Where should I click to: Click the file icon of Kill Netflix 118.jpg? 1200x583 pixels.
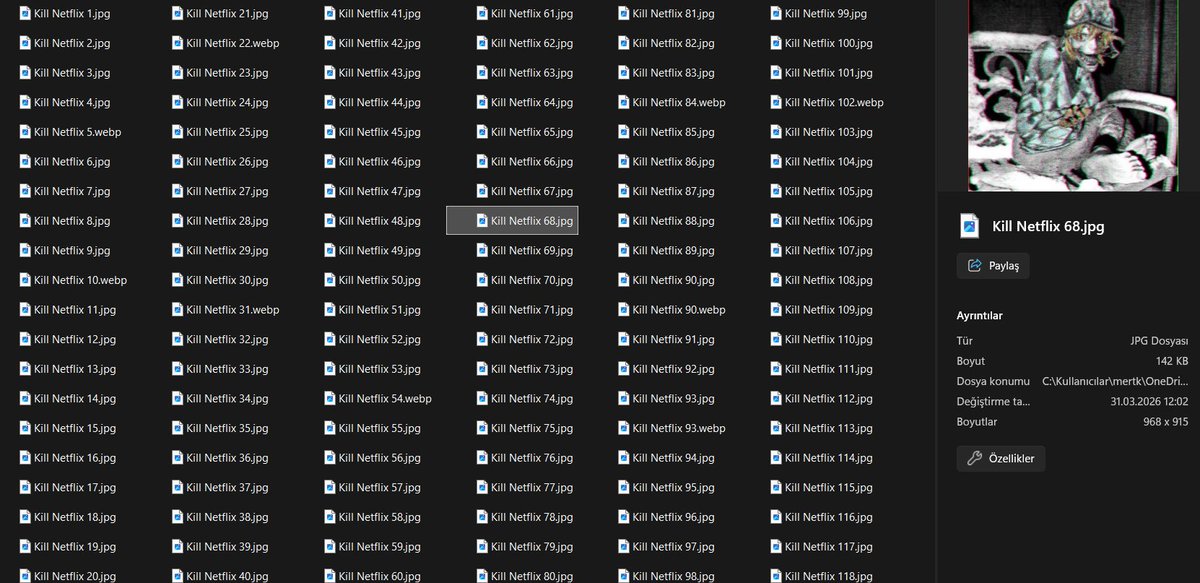point(776,576)
